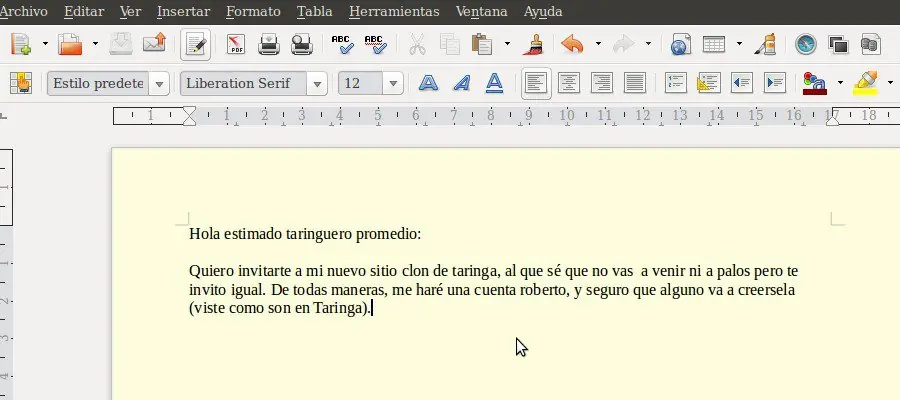
Task: Create a new document with toolbar icon
Action: click(x=21, y=44)
